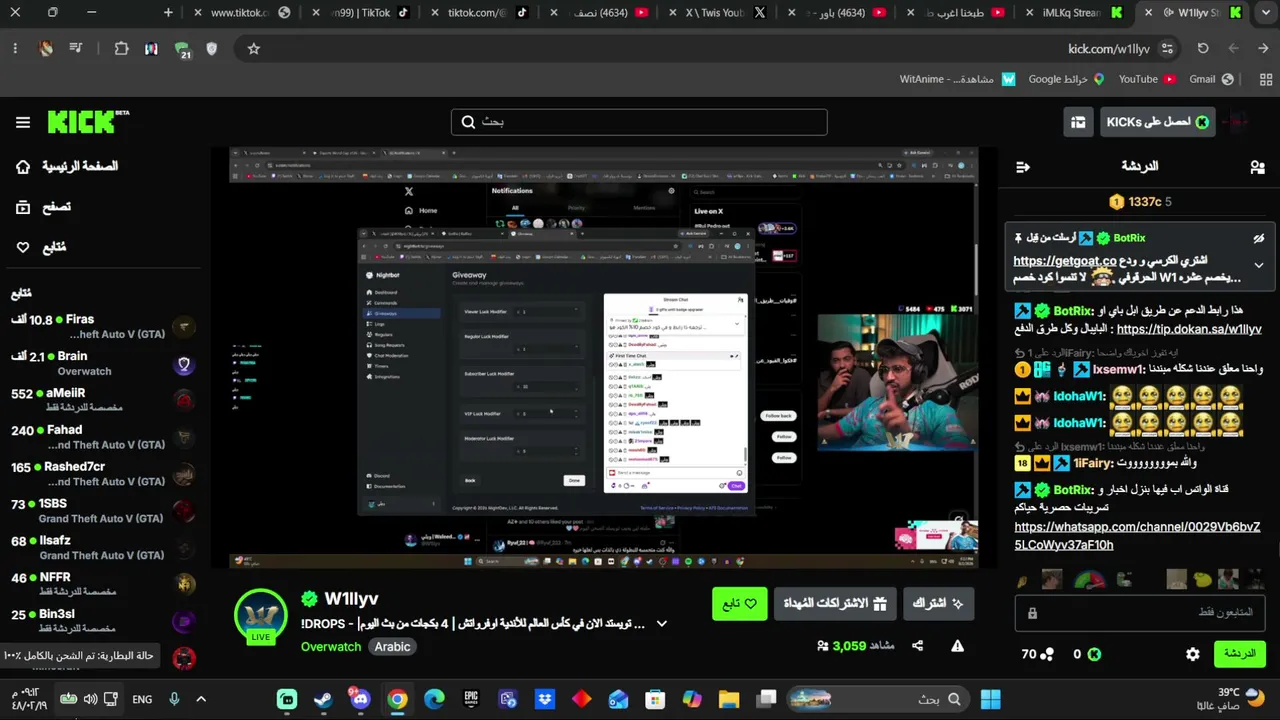
Task: Click the followers-only chat input box
Action: click(x=1140, y=612)
